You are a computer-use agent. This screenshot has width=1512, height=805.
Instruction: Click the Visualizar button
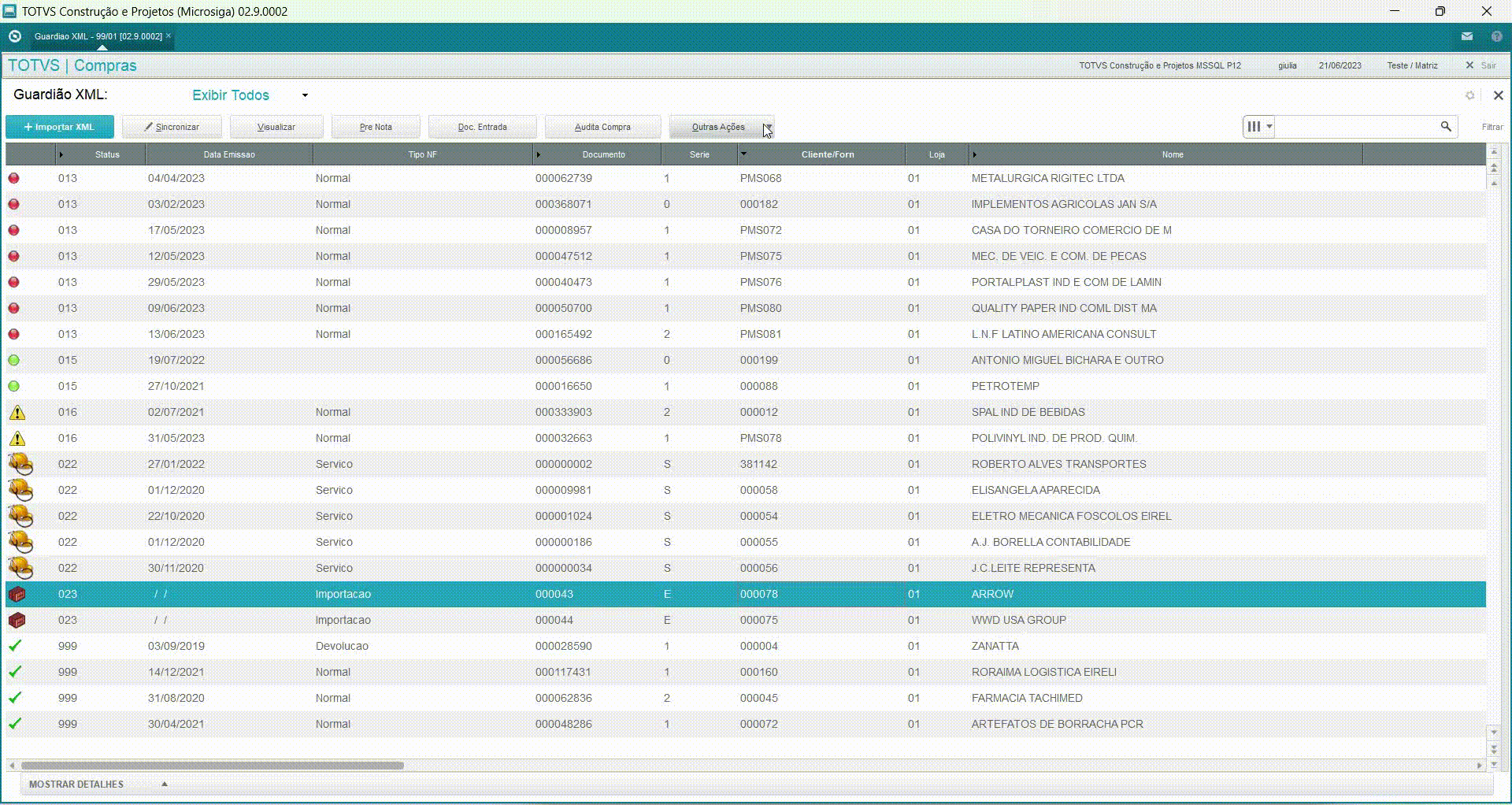pos(276,127)
